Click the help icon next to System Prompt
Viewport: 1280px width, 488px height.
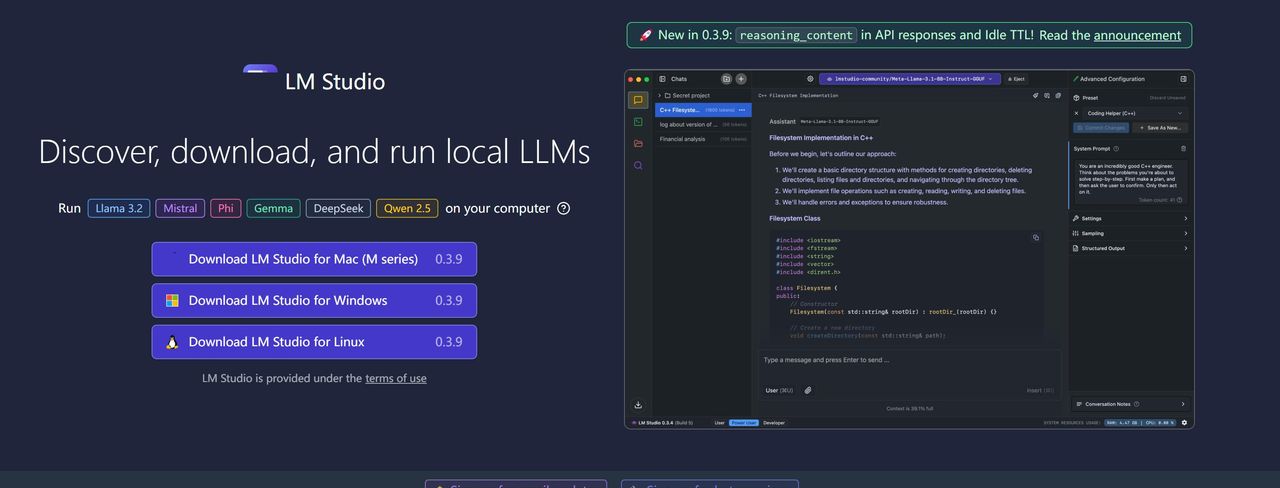point(1116,149)
